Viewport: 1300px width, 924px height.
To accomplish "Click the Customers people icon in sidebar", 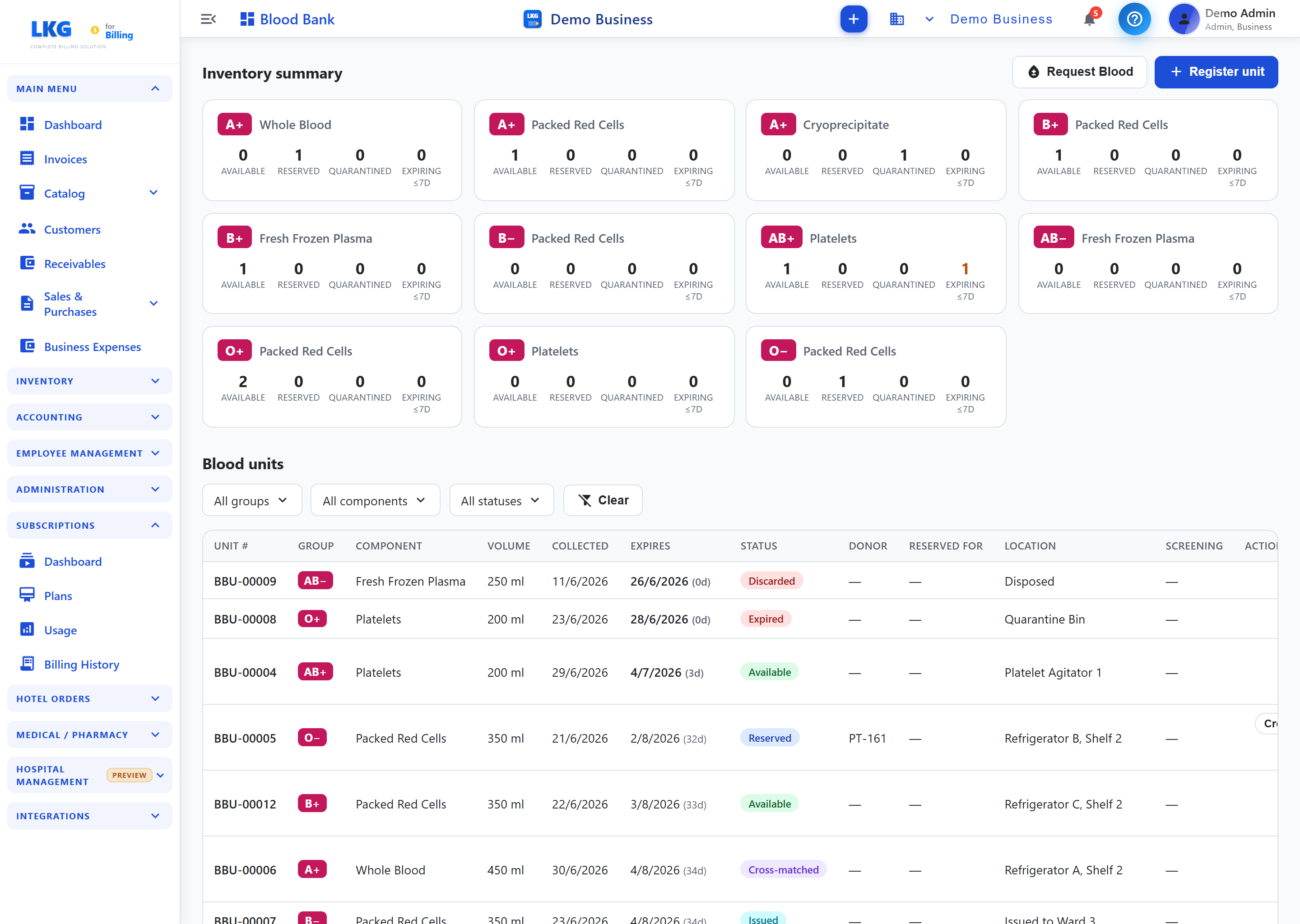I will pyautogui.click(x=27, y=229).
